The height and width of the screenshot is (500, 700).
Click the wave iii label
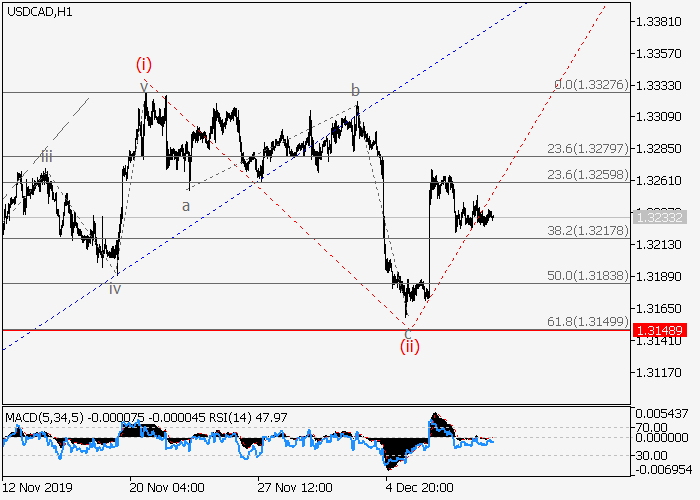click(47, 155)
